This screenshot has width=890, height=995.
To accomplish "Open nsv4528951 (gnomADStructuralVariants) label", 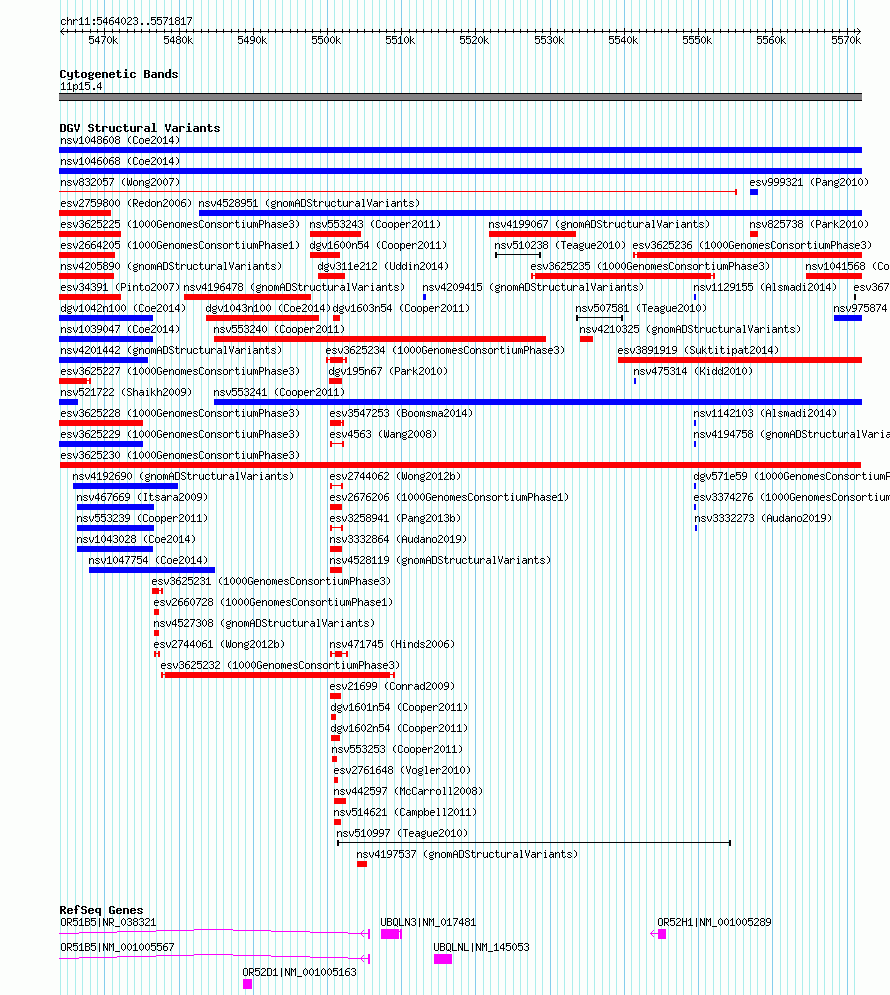I will click(309, 203).
